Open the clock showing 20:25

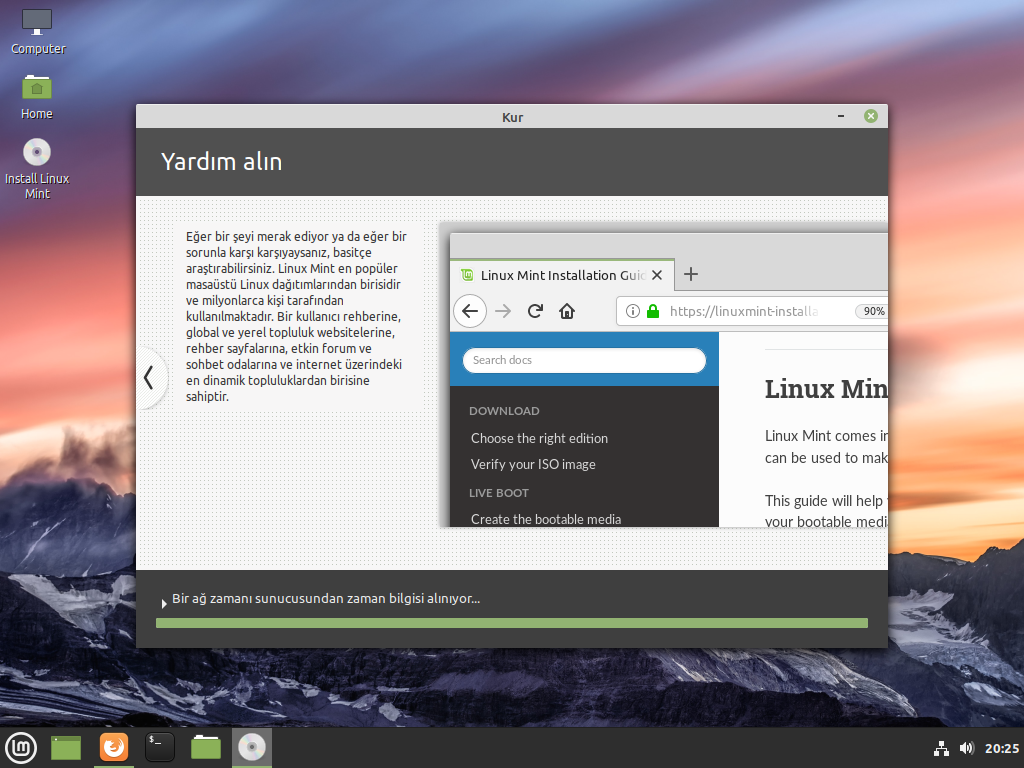pos(1002,748)
